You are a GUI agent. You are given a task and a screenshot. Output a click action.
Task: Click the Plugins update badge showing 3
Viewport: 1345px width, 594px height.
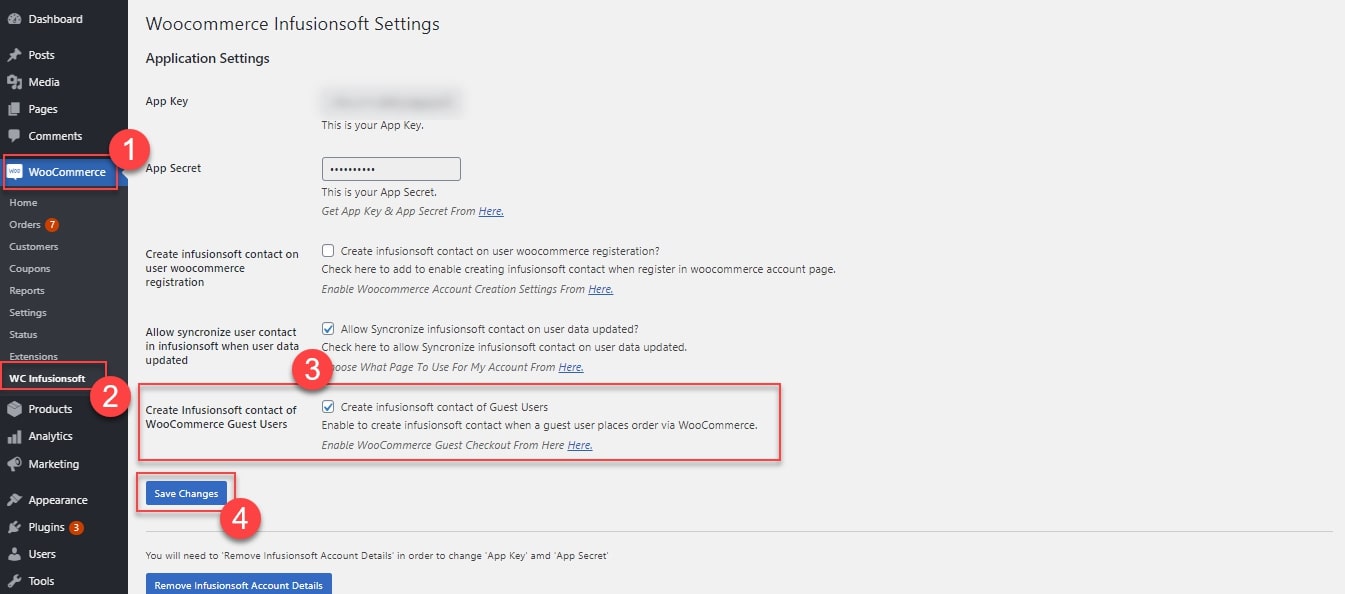[76, 527]
